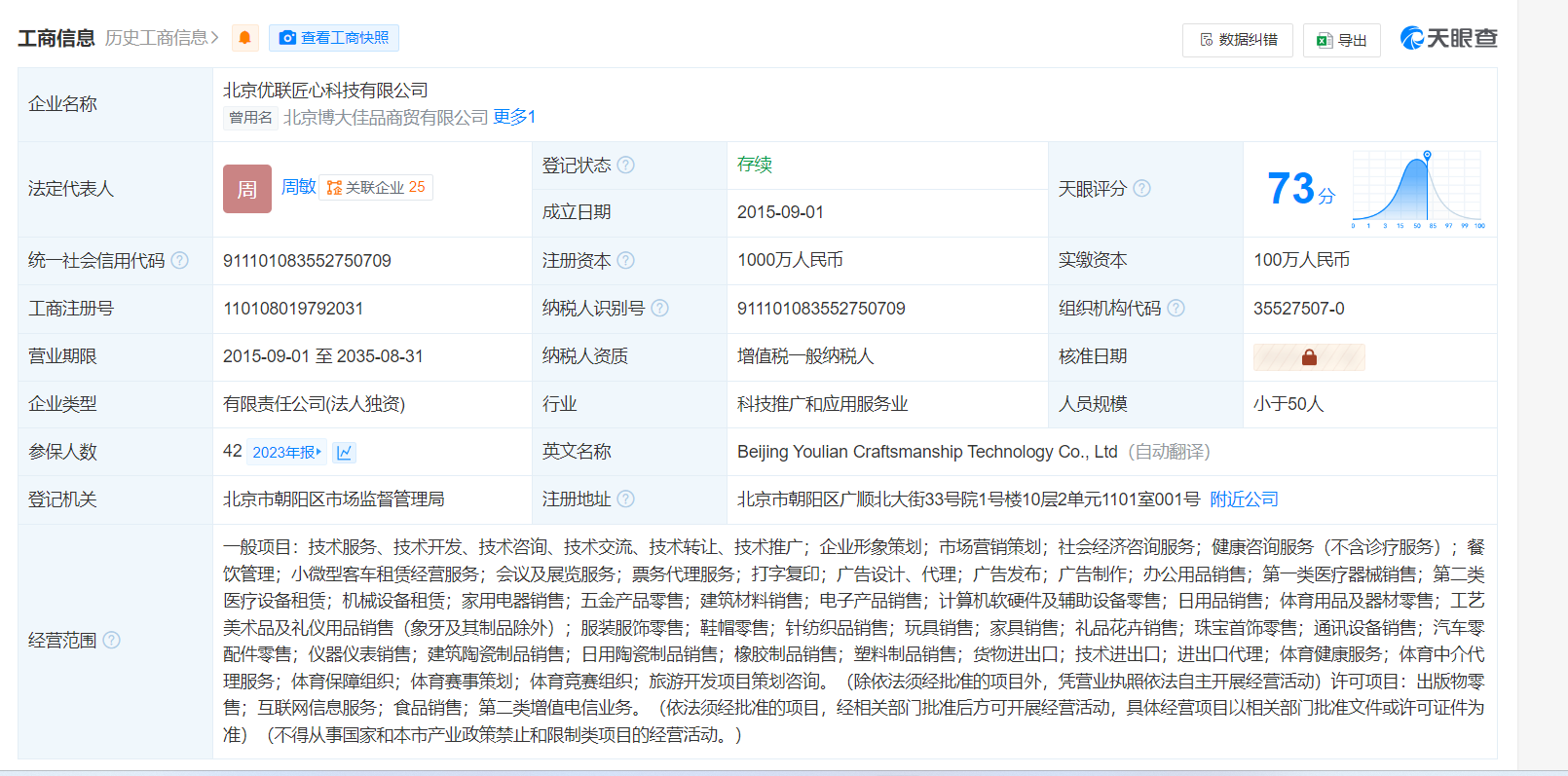Click the 行业 label
The height and width of the screenshot is (776, 1568).
(x=560, y=404)
